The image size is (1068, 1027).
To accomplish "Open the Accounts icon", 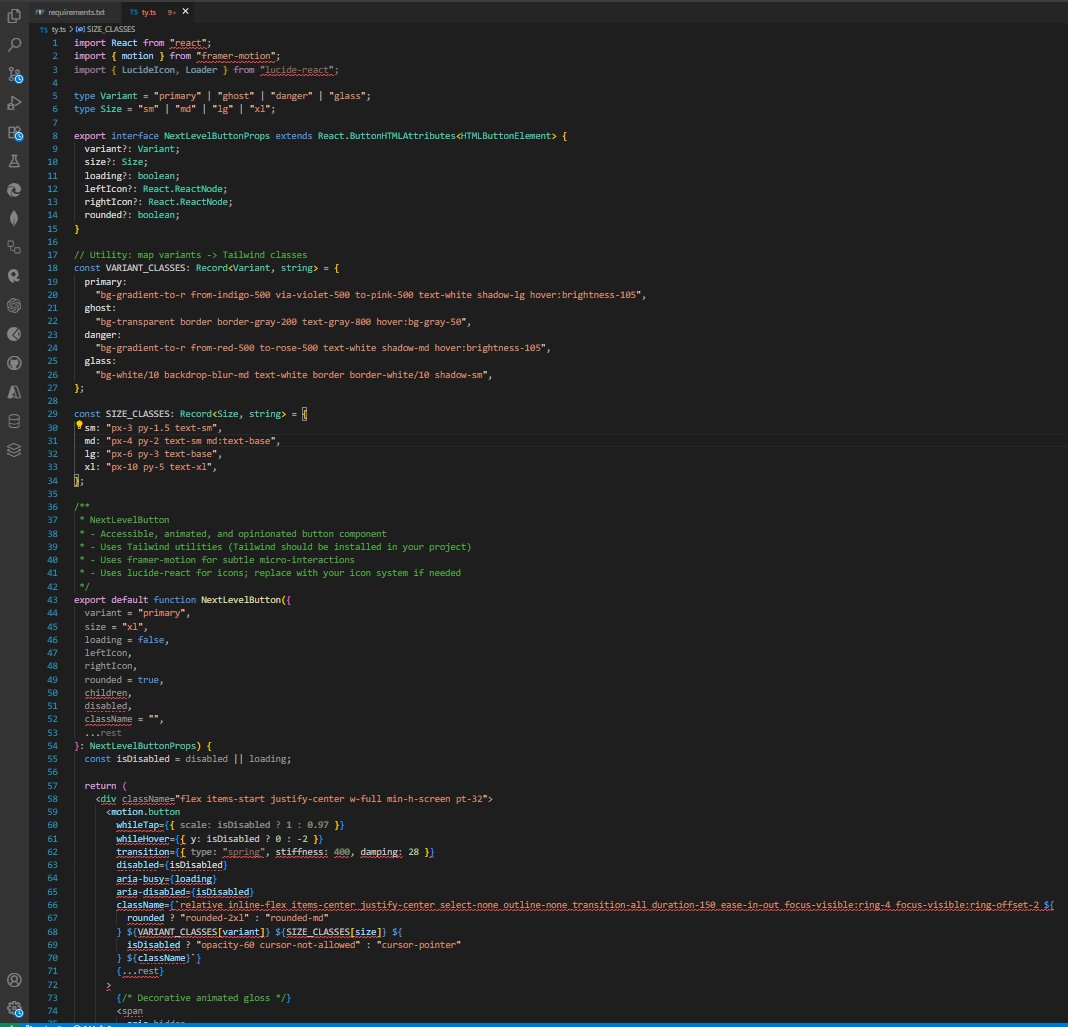I will tap(14, 980).
